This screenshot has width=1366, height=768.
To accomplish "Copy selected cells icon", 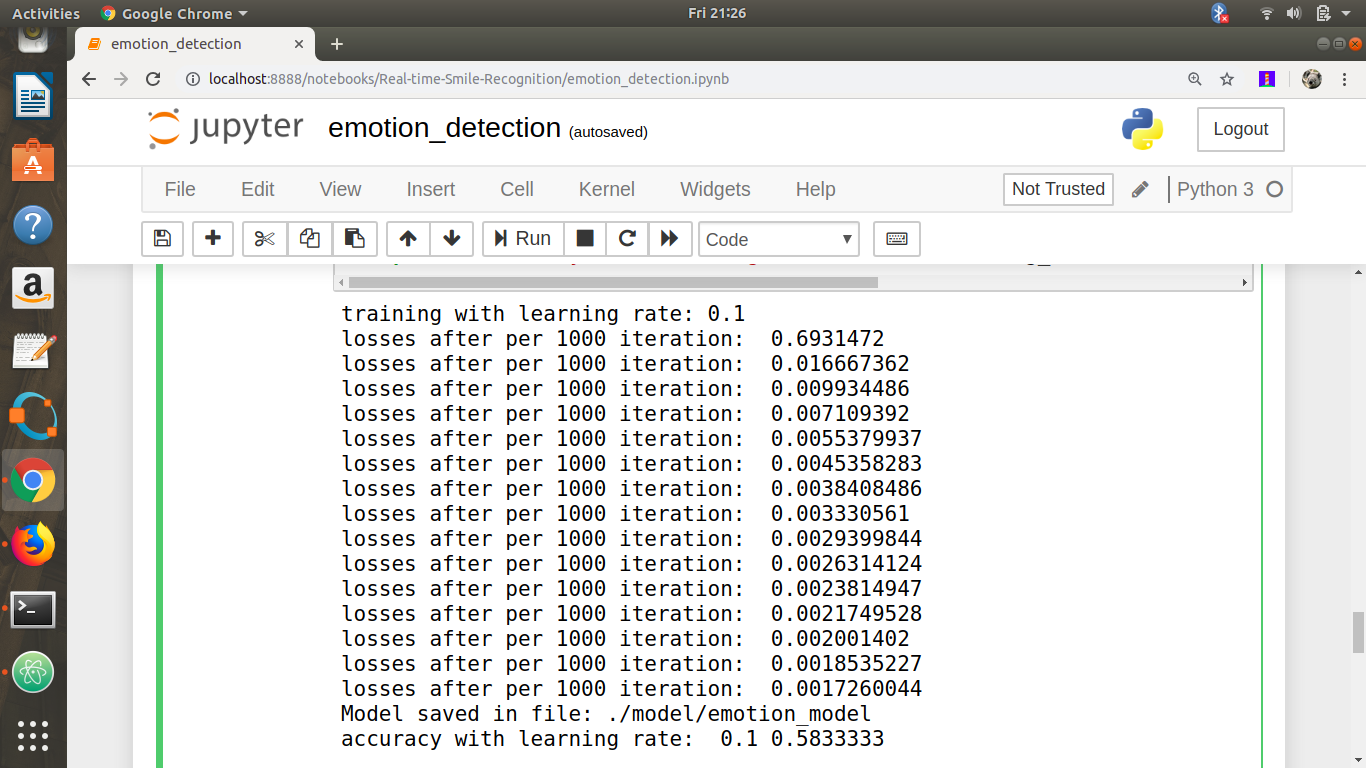I will [x=309, y=239].
